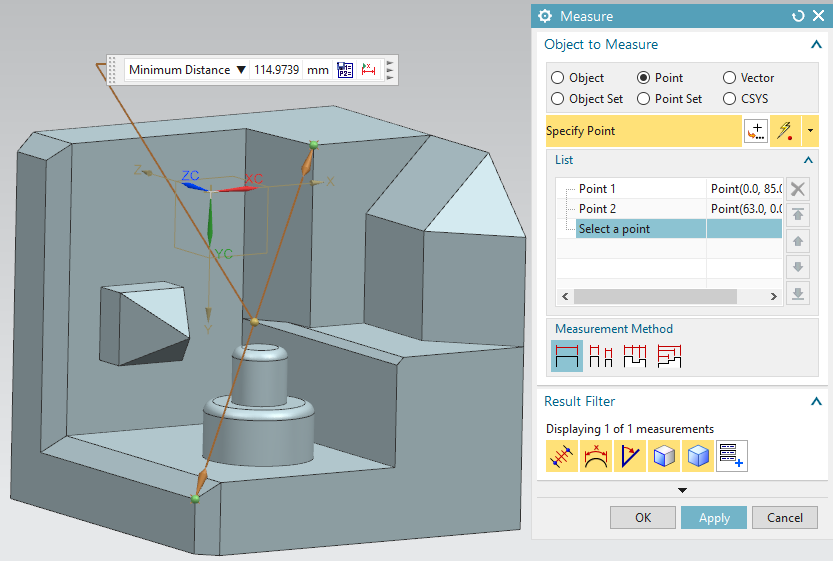The image size is (833, 561).
Task: Select the From Reference Object method icon
Action: click(x=669, y=356)
